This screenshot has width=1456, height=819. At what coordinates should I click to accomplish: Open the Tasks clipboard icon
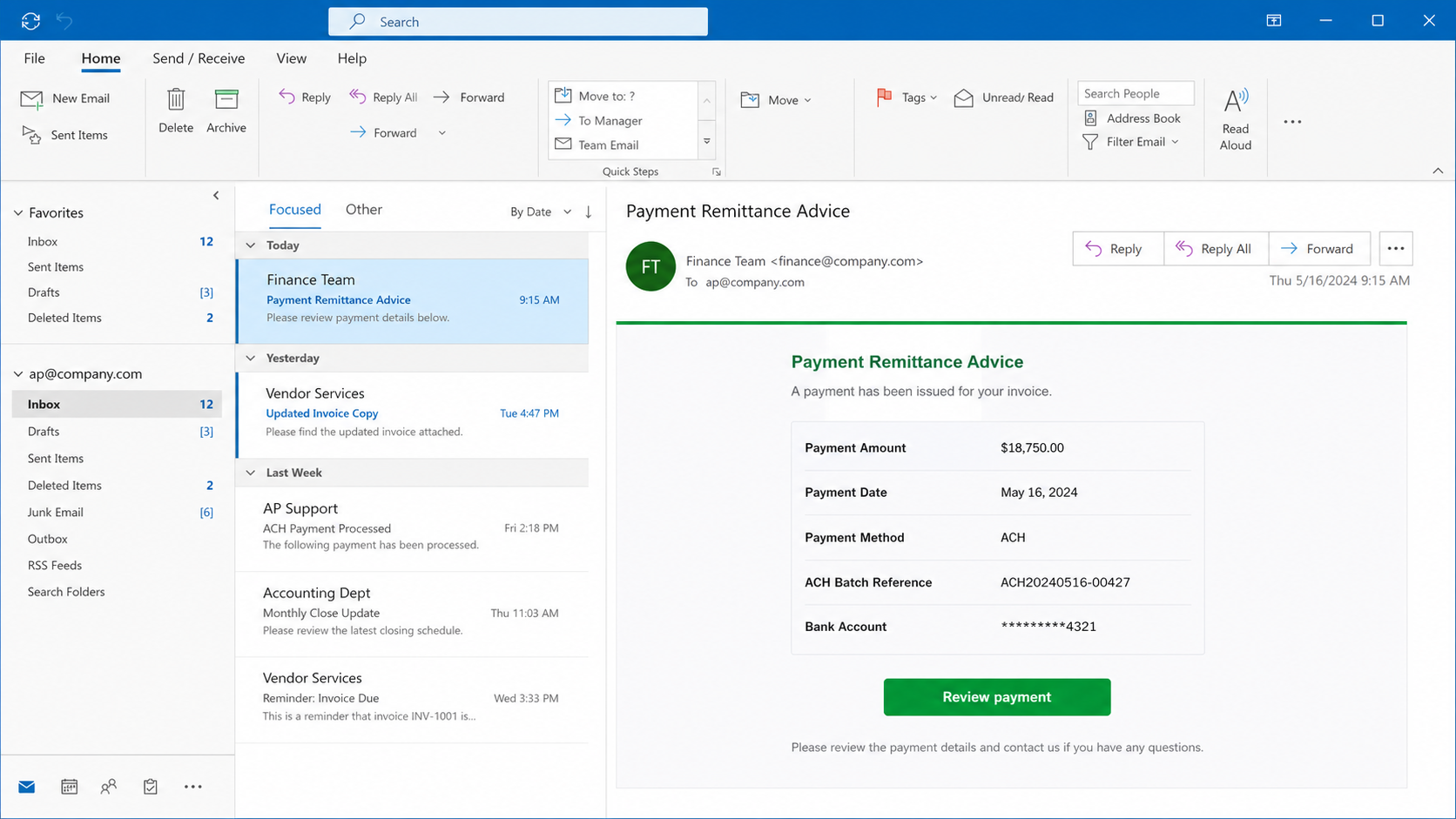151,787
